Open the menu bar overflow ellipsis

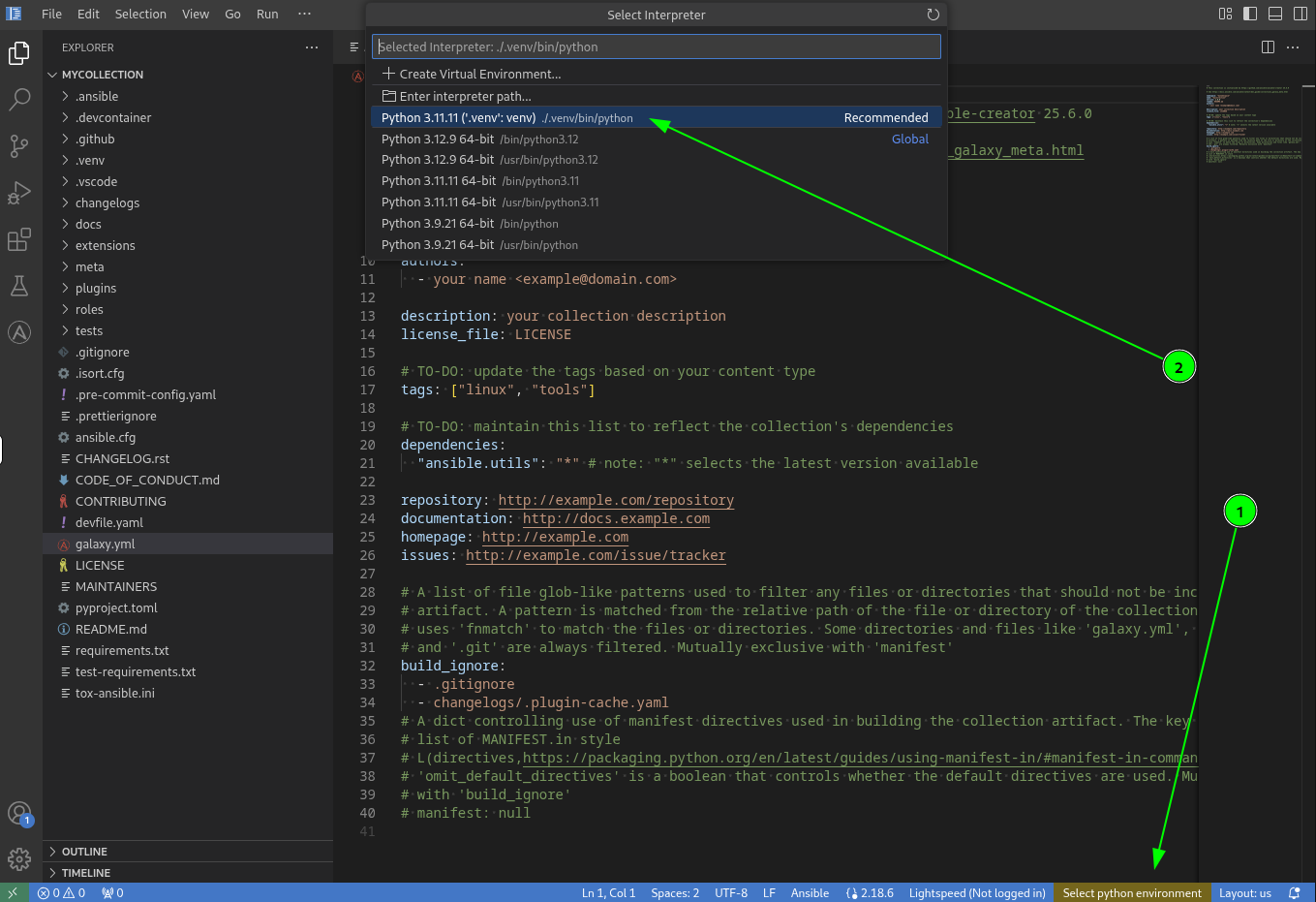[x=304, y=14]
